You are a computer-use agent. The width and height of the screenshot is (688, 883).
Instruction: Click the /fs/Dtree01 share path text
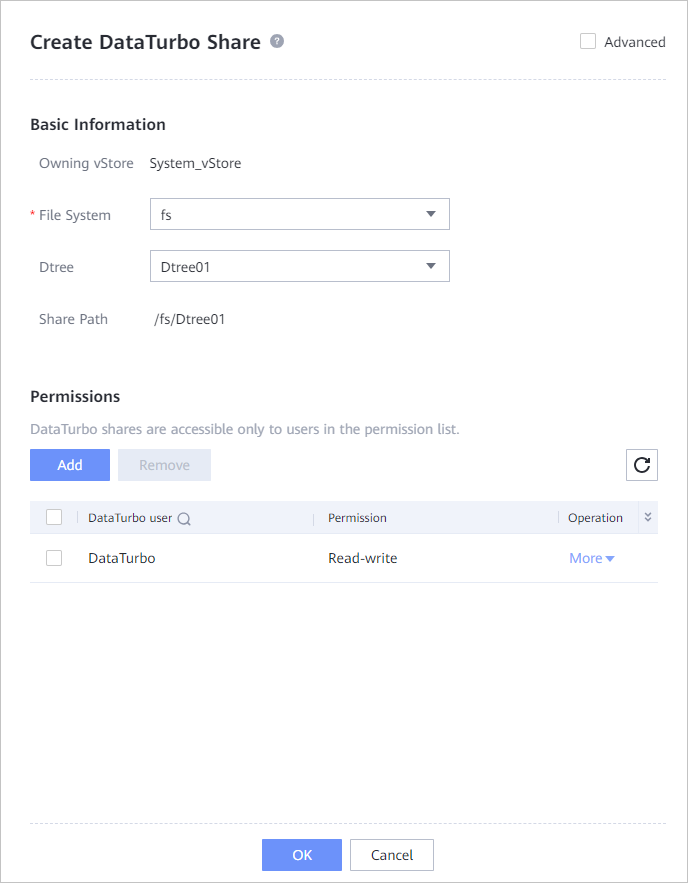(189, 319)
